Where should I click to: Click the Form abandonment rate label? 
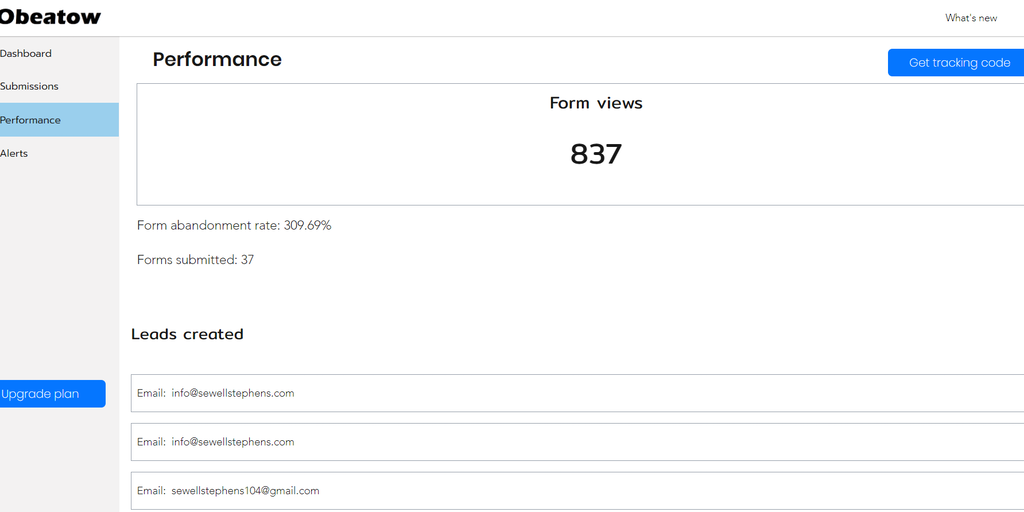pyautogui.click(x=208, y=226)
